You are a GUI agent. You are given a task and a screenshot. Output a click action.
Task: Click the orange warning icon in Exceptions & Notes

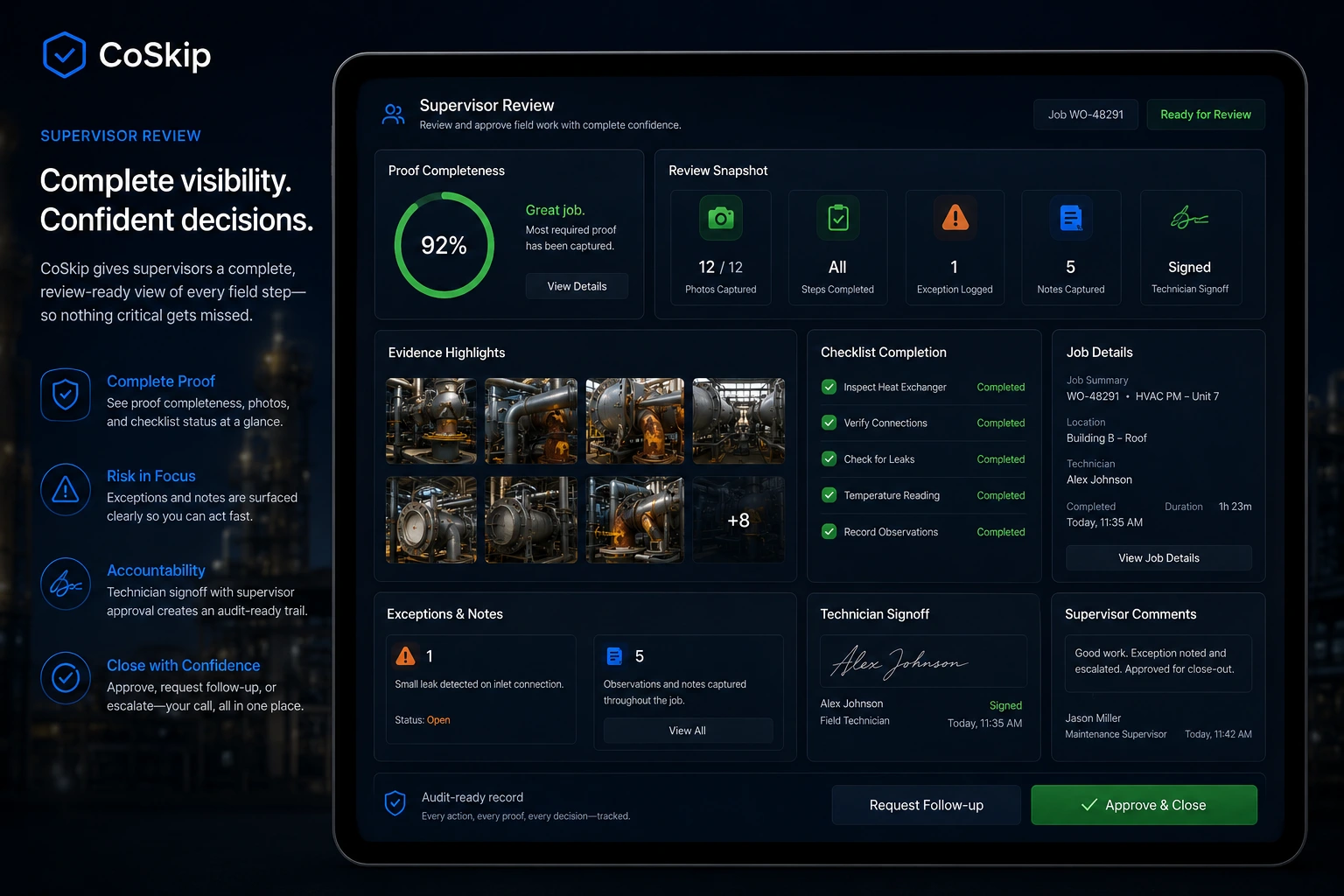(x=405, y=655)
